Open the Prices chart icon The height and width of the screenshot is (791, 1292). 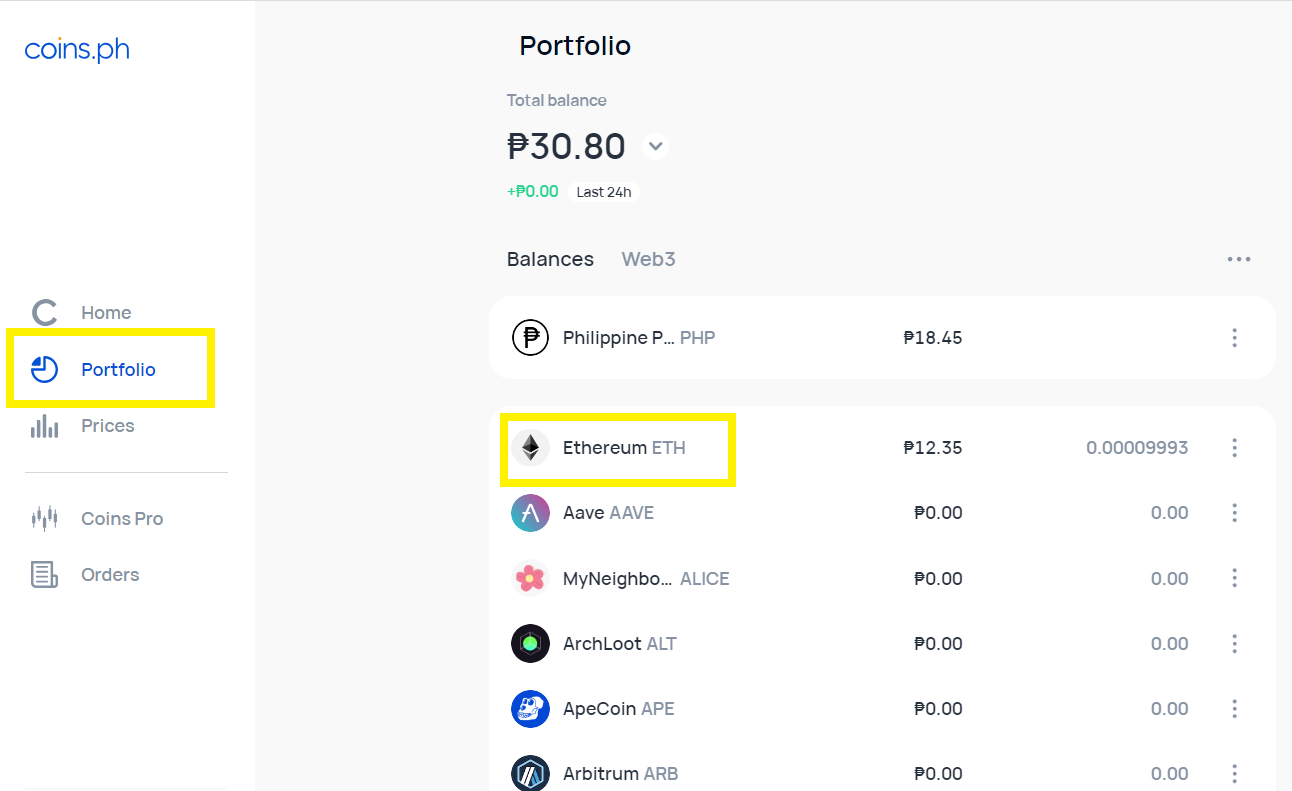[44, 425]
